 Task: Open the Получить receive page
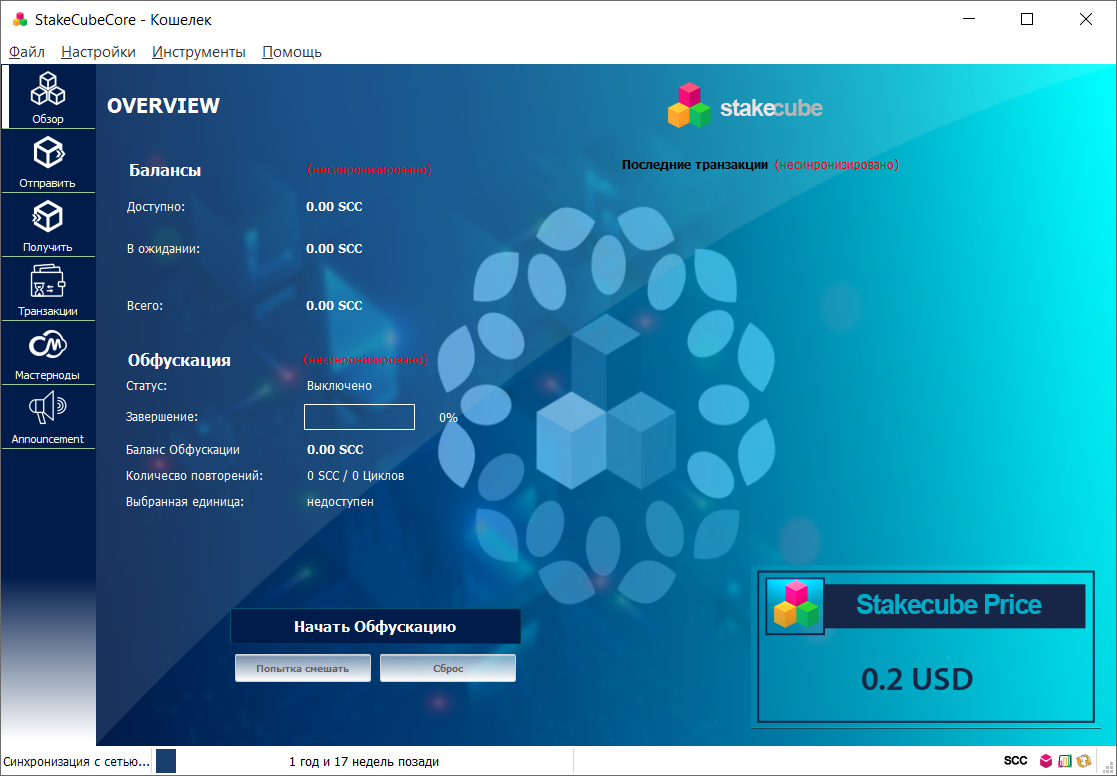pos(48,225)
